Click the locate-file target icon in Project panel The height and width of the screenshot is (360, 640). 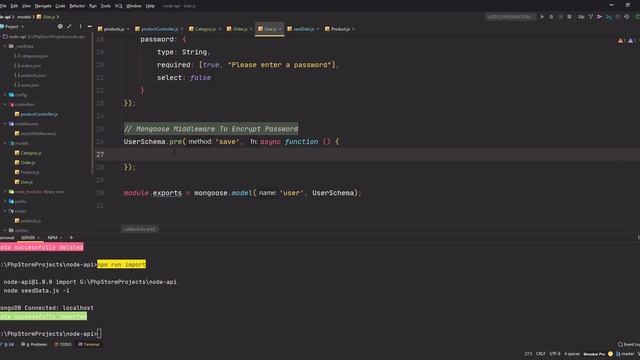[x=60, y=27]
